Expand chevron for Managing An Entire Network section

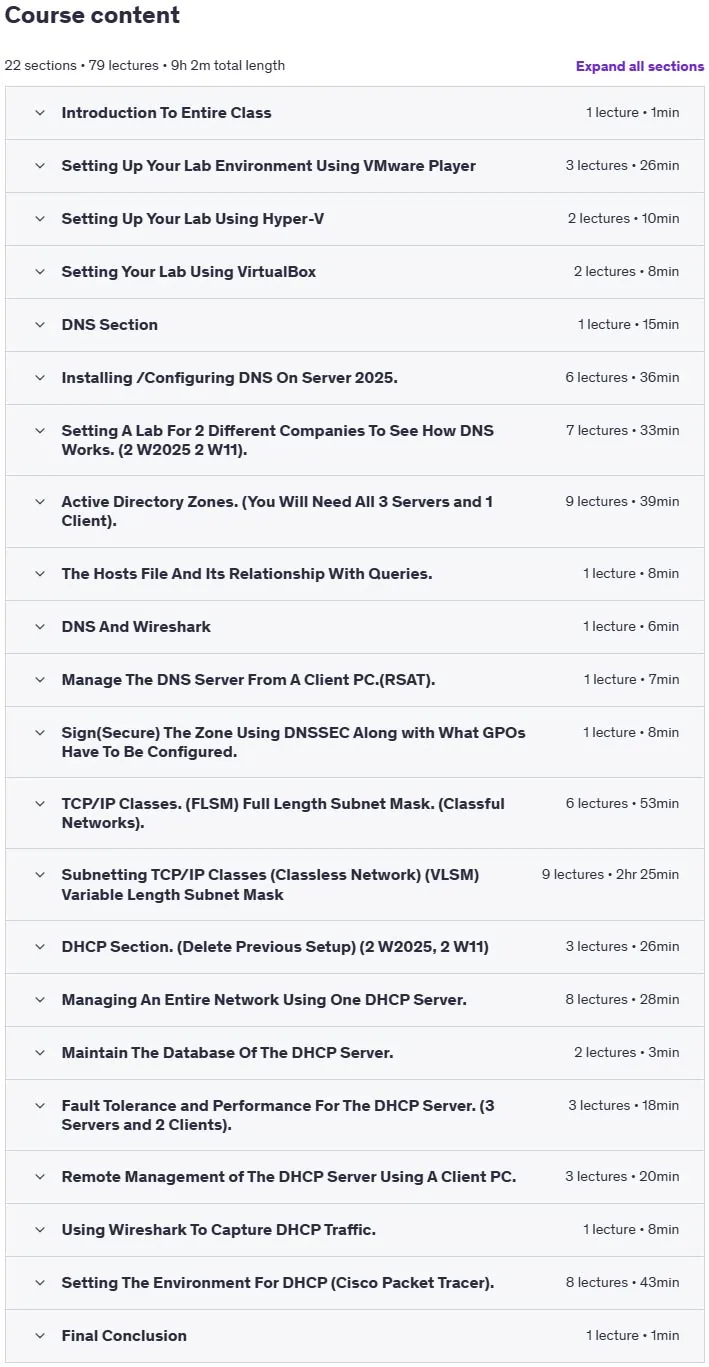coord(40,1000)
